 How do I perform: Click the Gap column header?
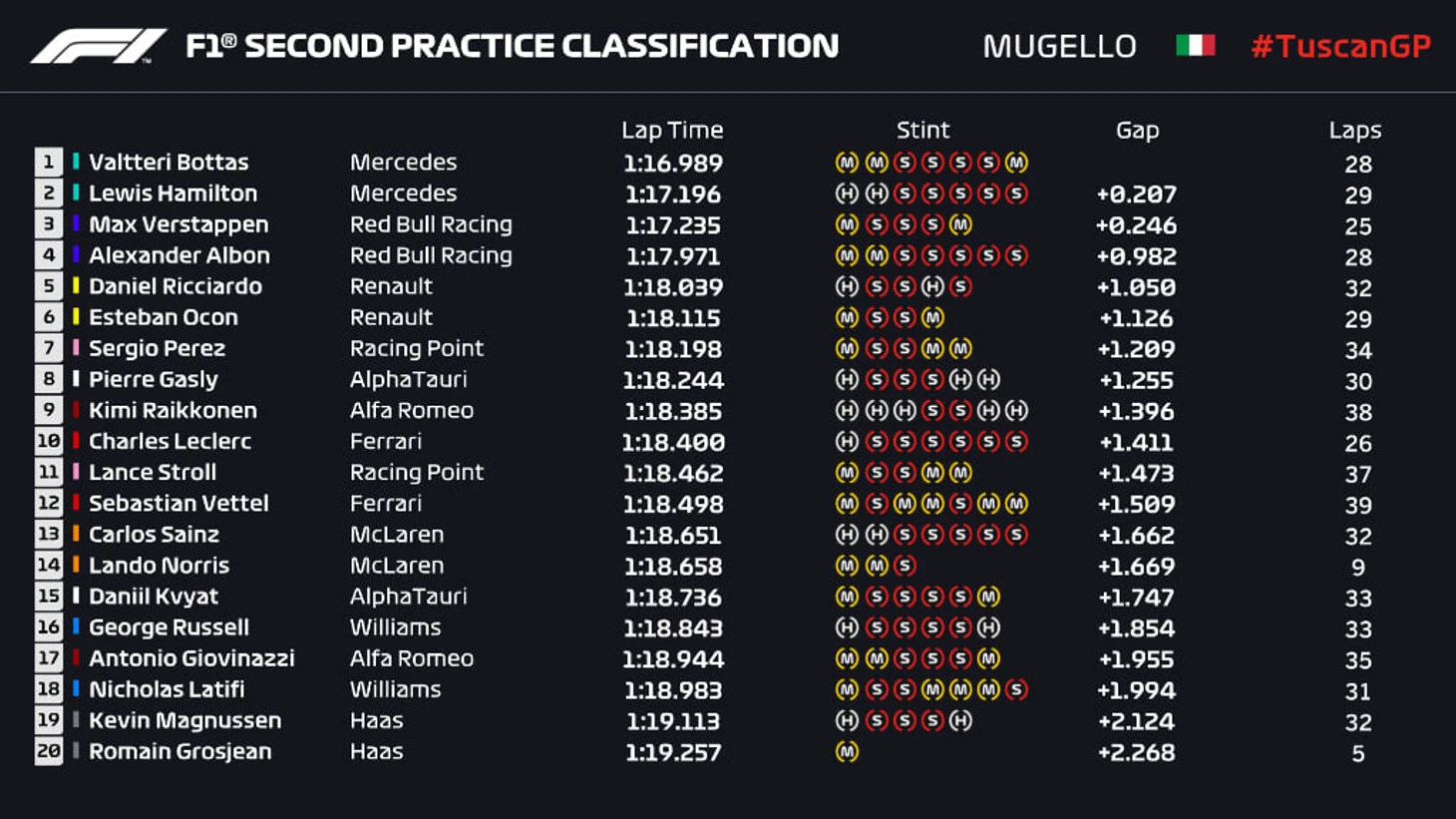1137,130
